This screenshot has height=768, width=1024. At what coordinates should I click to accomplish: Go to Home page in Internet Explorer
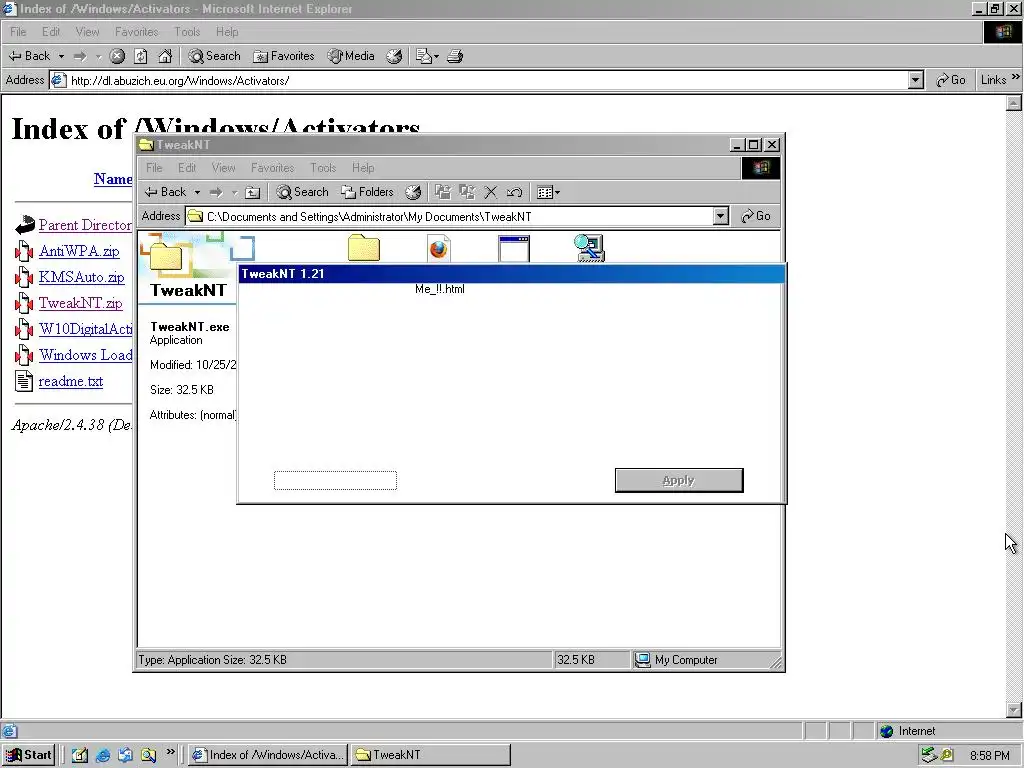pyautogui.click(x=165, y=56)
